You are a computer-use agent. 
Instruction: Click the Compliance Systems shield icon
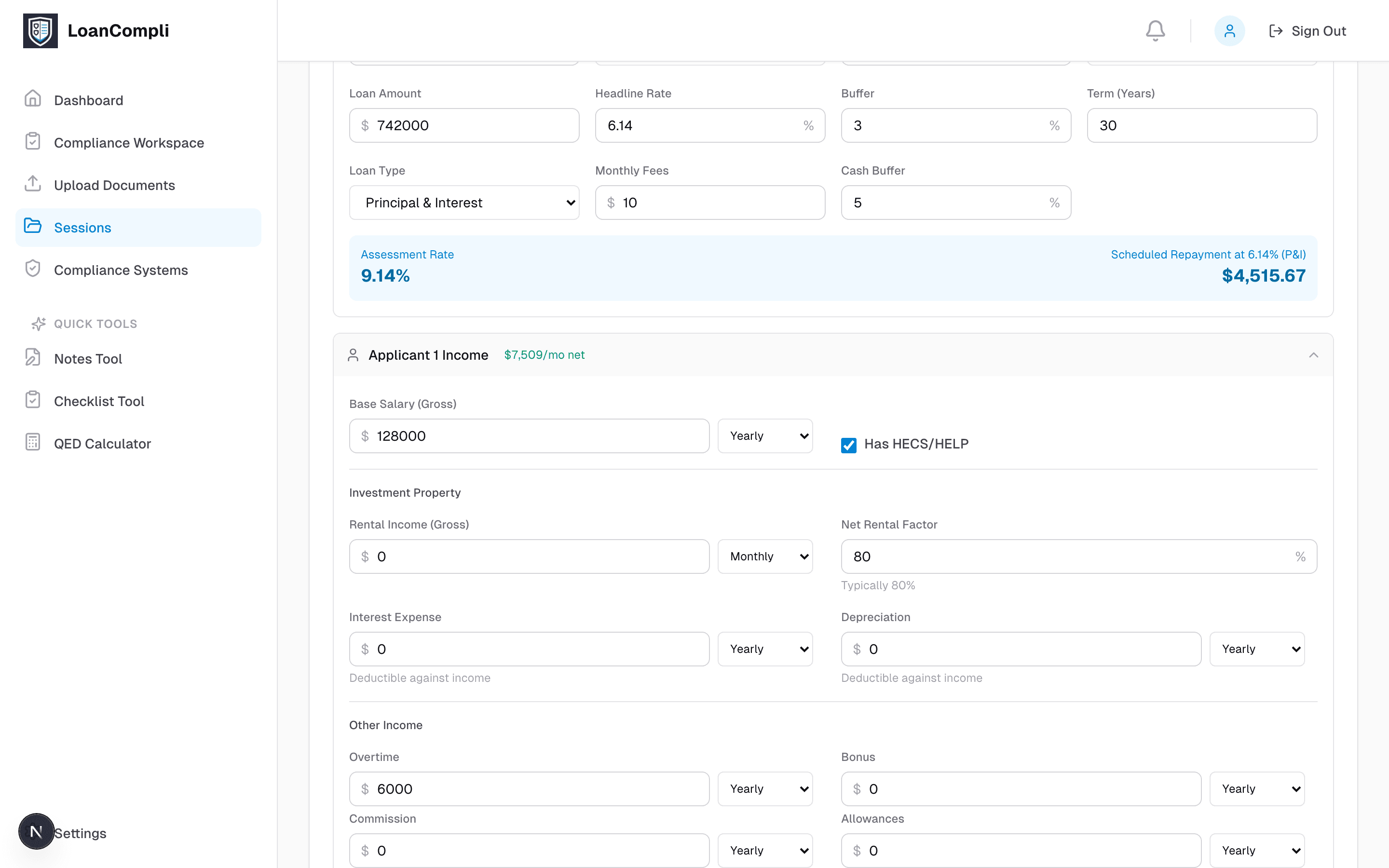tap(33, 269)
